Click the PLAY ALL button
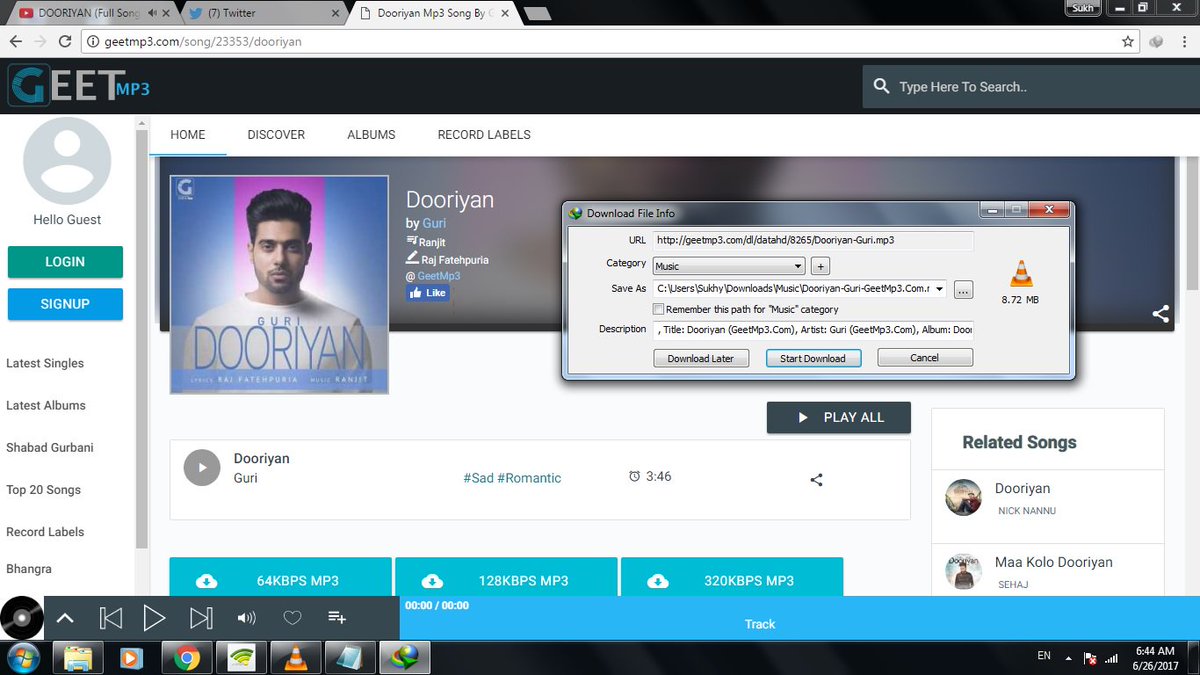Screen dimensions: 1200x675 [839, 418]
